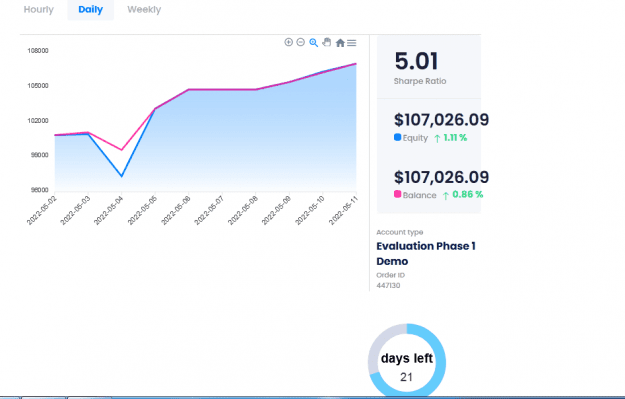Click the blue Equity legend swatch
This screenshot has width=625, height=399.
point(397,137)
